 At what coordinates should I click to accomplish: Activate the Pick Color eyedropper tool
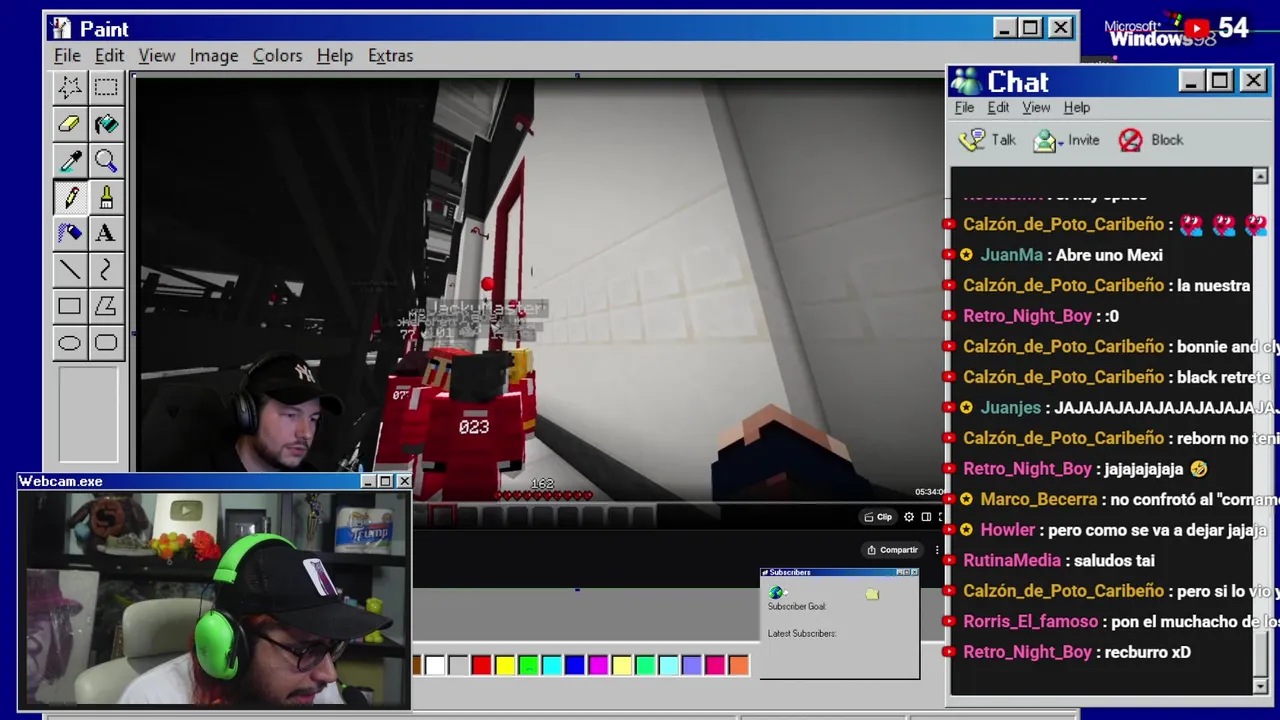coord(69,161)
